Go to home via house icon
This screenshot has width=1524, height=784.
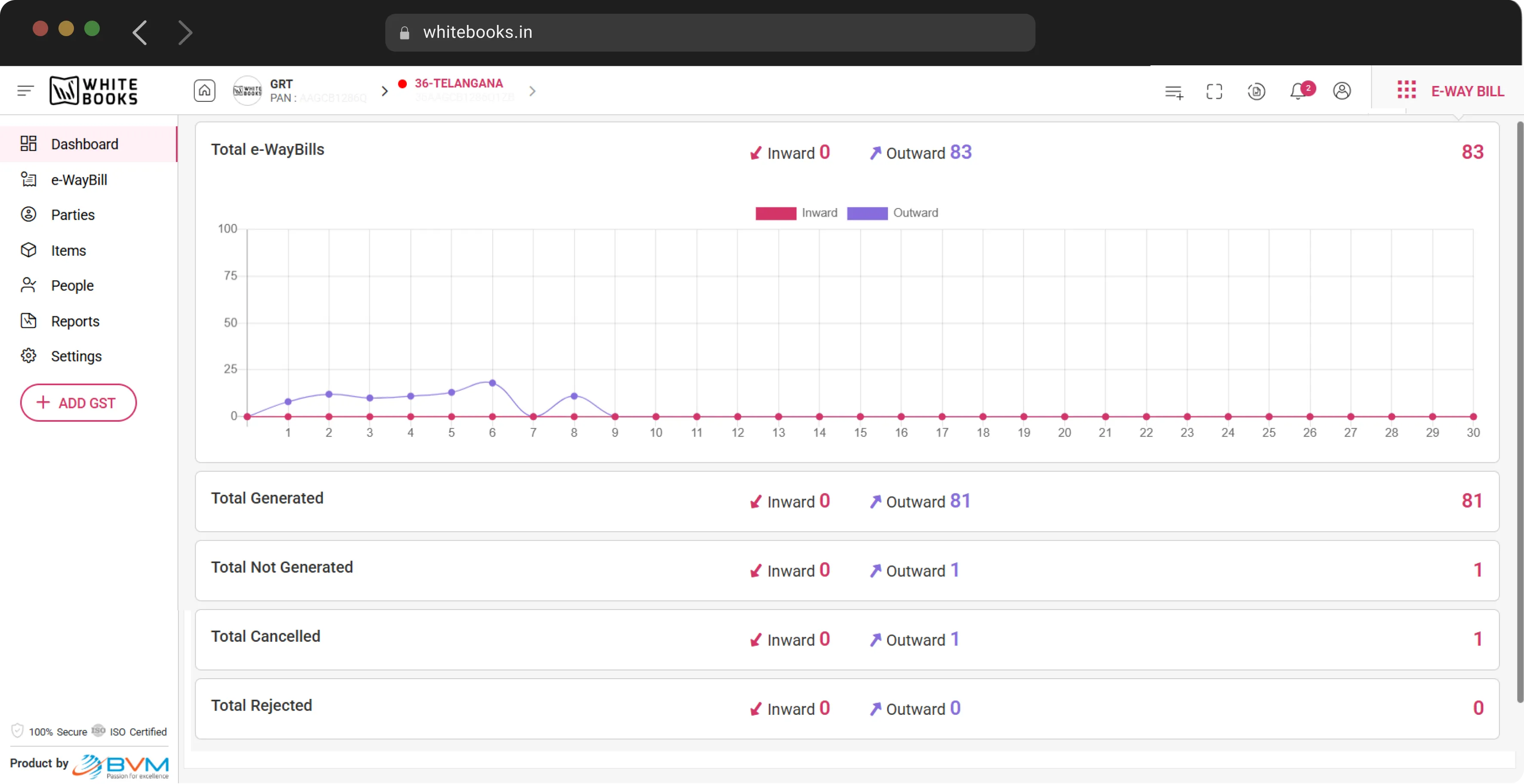pos(204,90)
